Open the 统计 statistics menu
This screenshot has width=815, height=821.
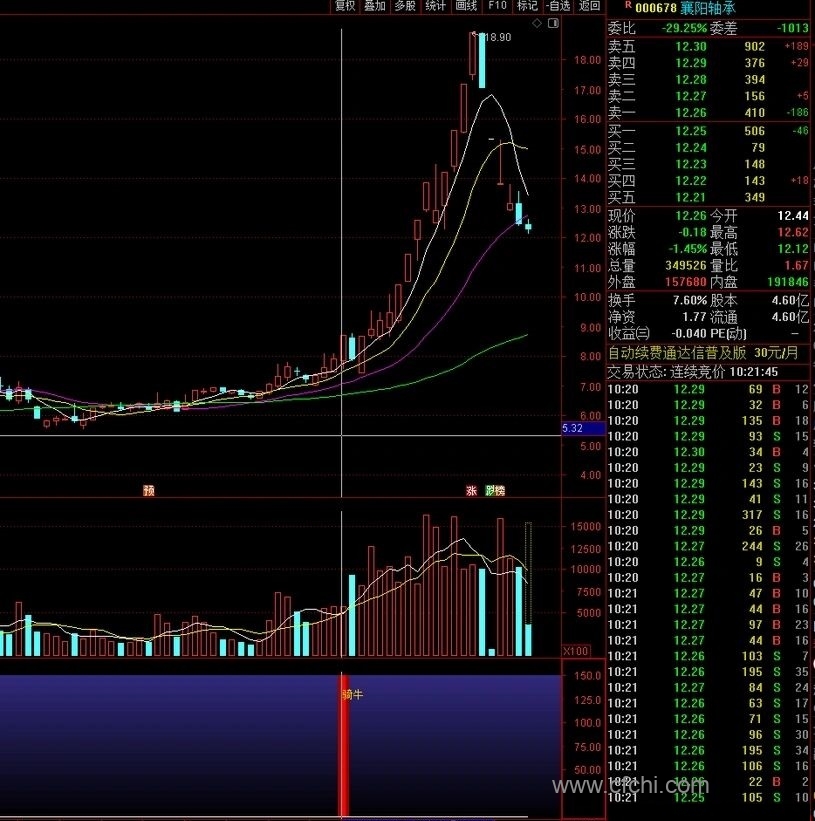(436, 6)
